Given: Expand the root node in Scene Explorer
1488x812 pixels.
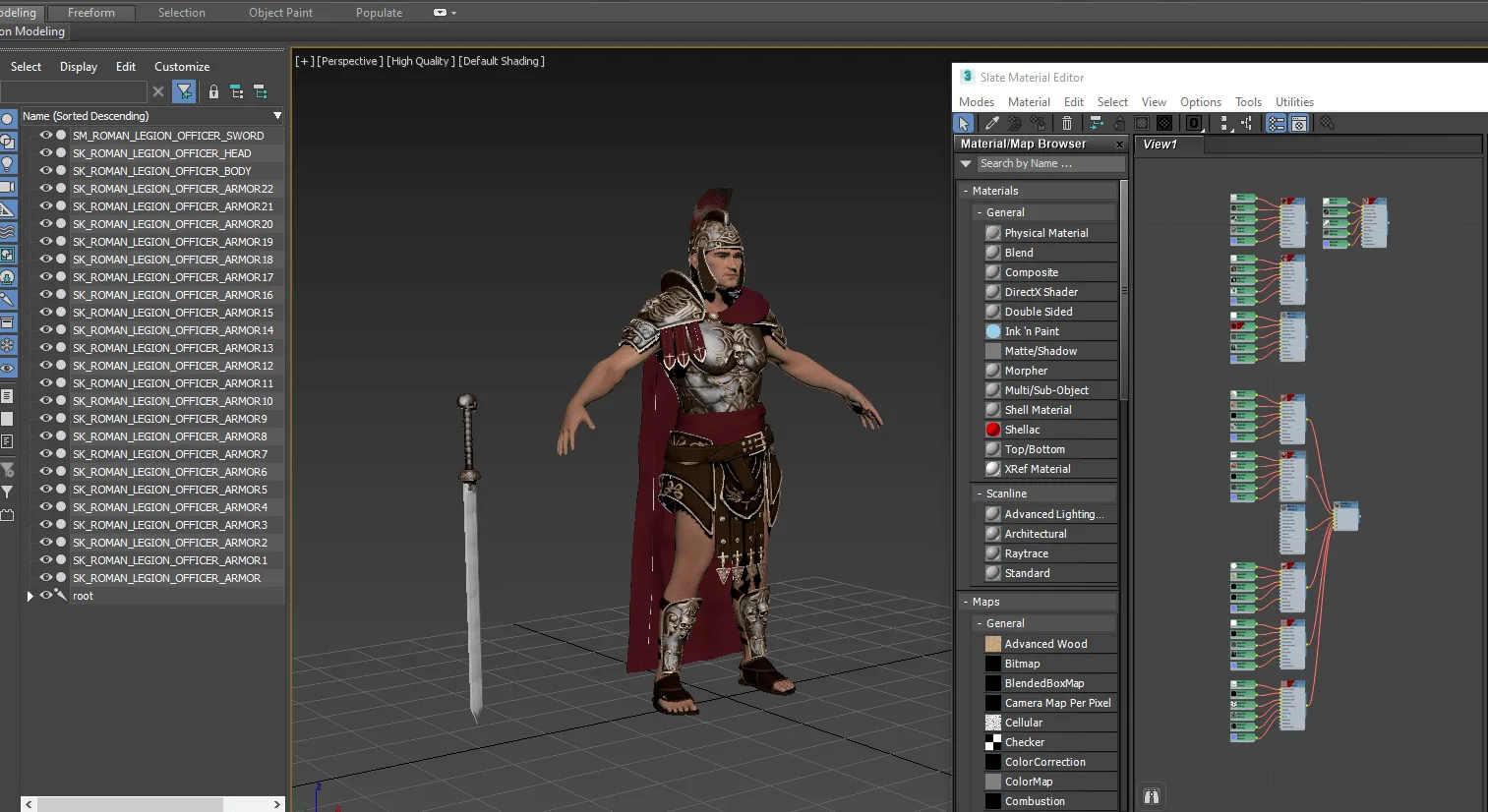Looking at the screenshot, I should (30, 596).
